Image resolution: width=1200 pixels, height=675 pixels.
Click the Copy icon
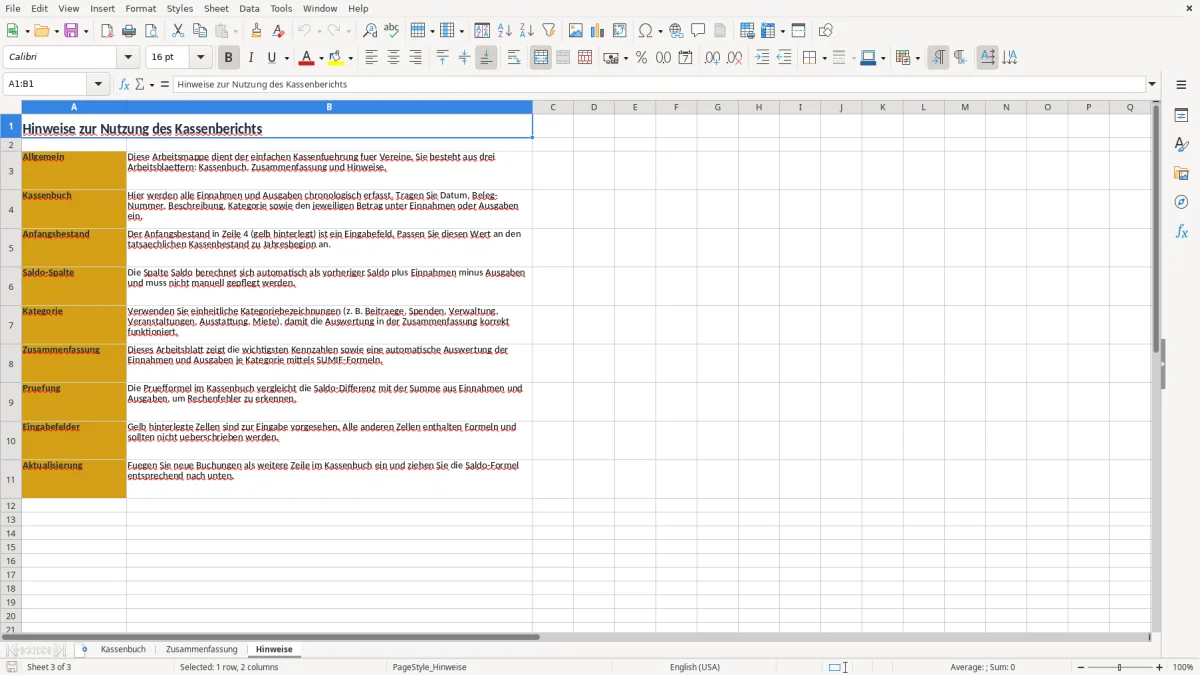(x=199, y=31)
